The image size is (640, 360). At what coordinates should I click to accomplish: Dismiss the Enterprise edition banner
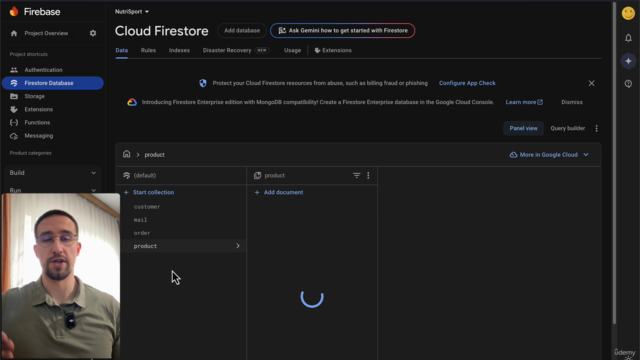tap(571, 102)
